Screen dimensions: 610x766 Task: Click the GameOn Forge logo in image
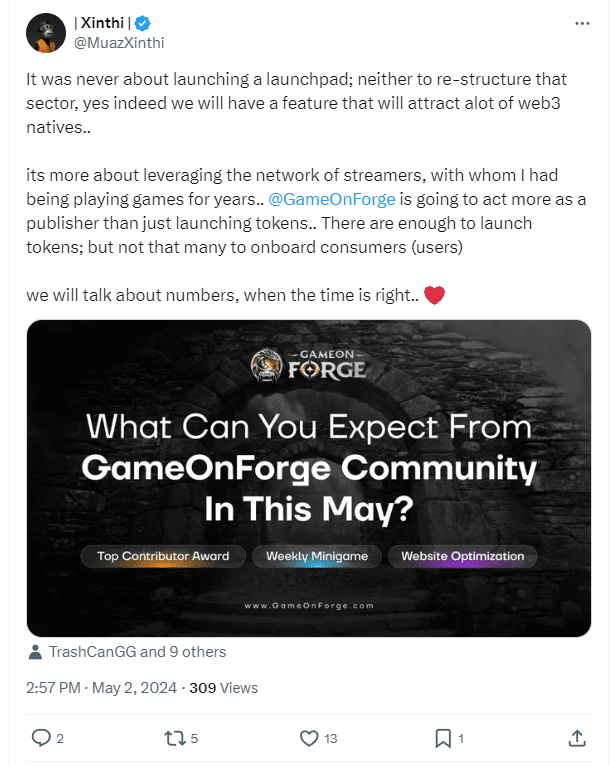click(309, 365)
